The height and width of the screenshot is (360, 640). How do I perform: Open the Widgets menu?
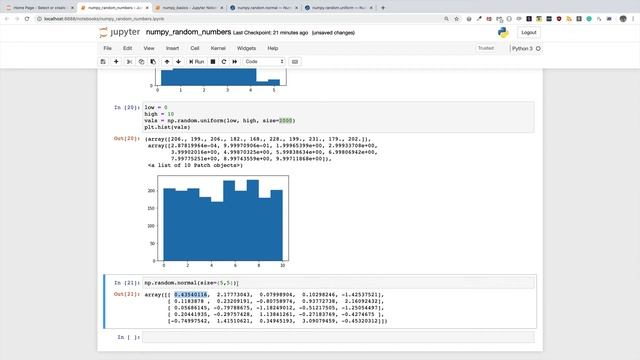(x=246, y=48)
